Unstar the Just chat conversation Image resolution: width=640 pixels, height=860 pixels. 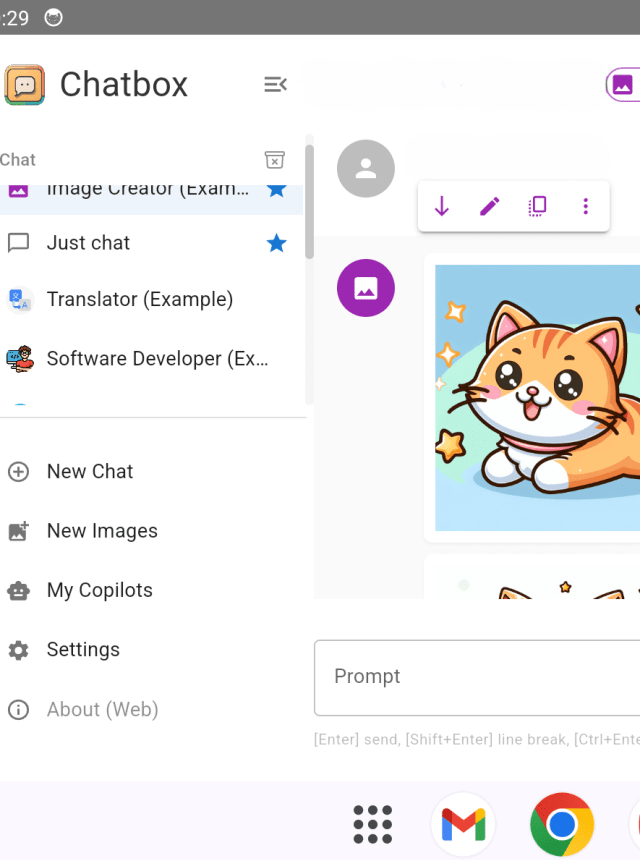point(277,243)
